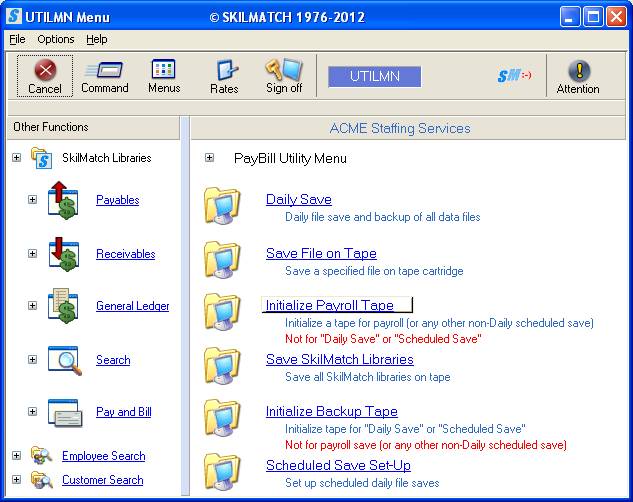This screenshot has height=502, width=633.
Task: Expand the Payables tree node
Action: tap(32, 199)
